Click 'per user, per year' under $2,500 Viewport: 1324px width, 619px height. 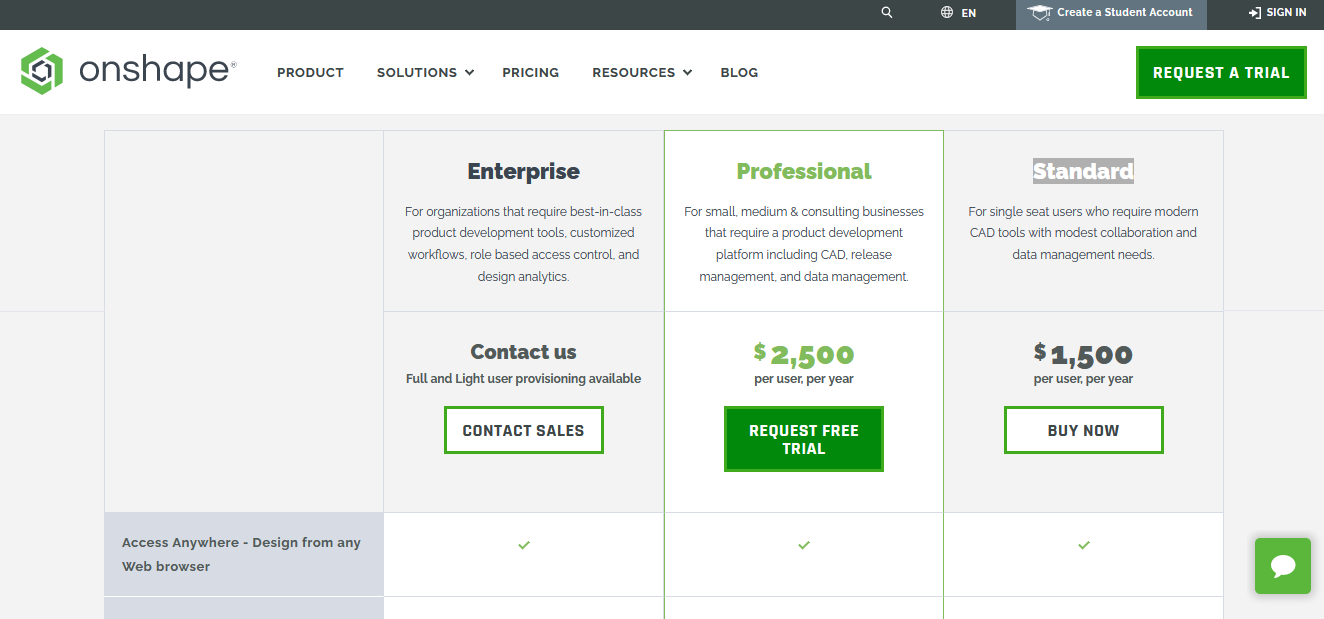click(x=804, y=379)
